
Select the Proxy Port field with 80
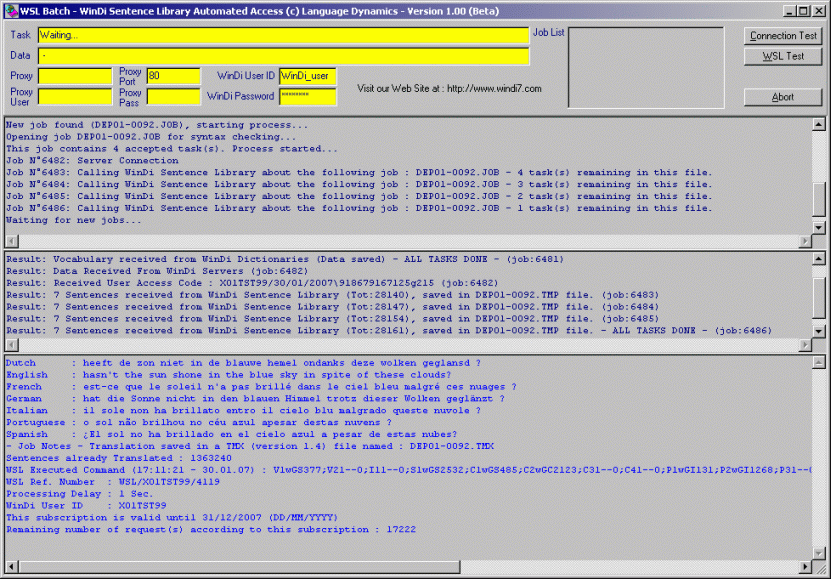(x=173, y=76)
